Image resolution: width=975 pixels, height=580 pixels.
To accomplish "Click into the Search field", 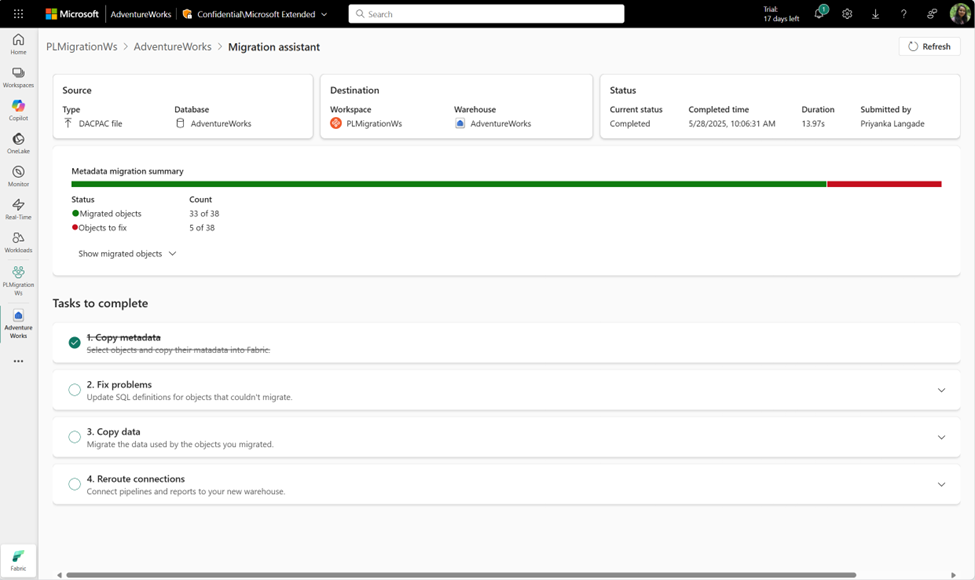I will (486, 13).
